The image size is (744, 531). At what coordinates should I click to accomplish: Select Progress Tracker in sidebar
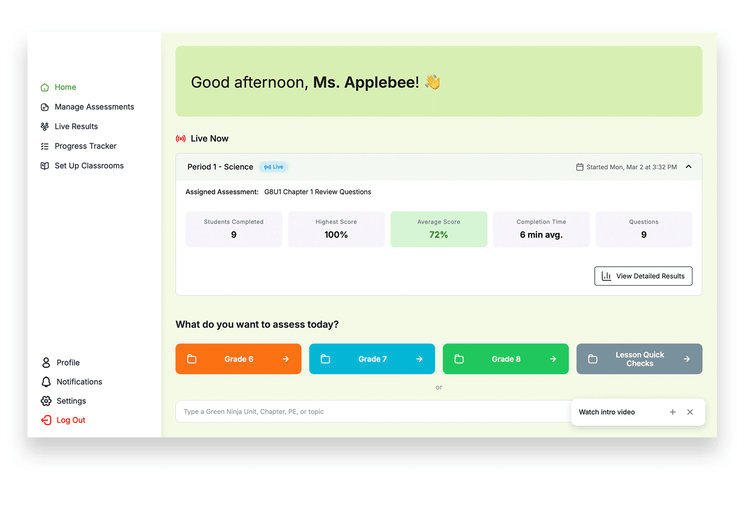pyautogui.click(x=78, y=146)
